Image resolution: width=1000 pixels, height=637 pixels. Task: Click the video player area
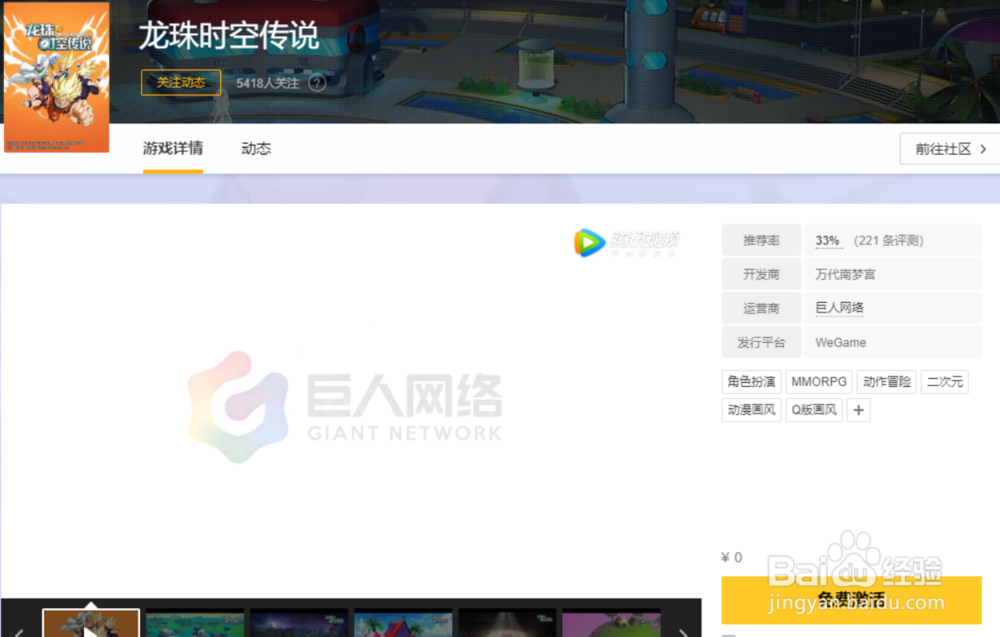point(351,402)
